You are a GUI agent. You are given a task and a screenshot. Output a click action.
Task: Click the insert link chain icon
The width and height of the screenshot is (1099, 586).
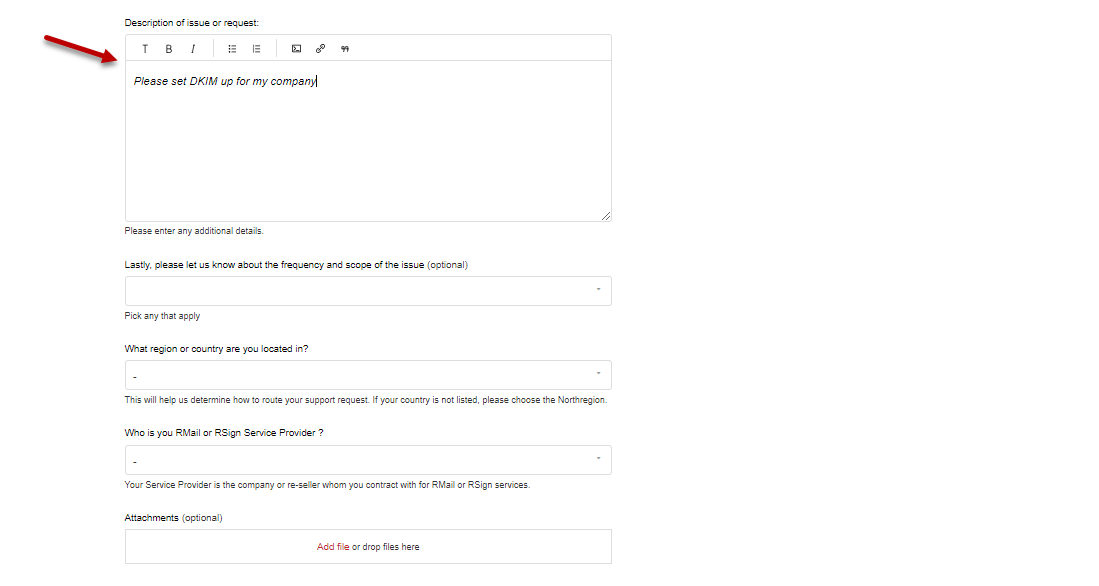pos(320,49)
